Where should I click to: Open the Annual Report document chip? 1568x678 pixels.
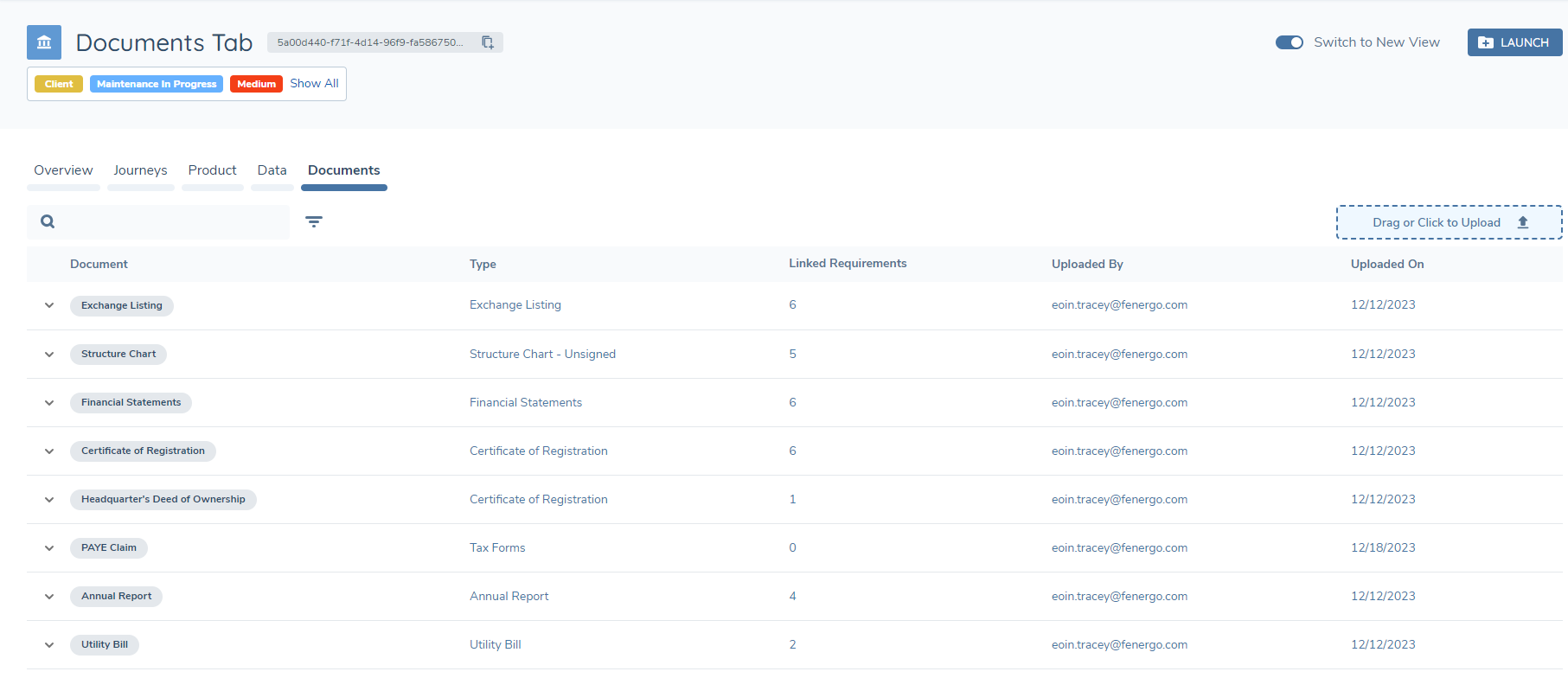(116, 596)
